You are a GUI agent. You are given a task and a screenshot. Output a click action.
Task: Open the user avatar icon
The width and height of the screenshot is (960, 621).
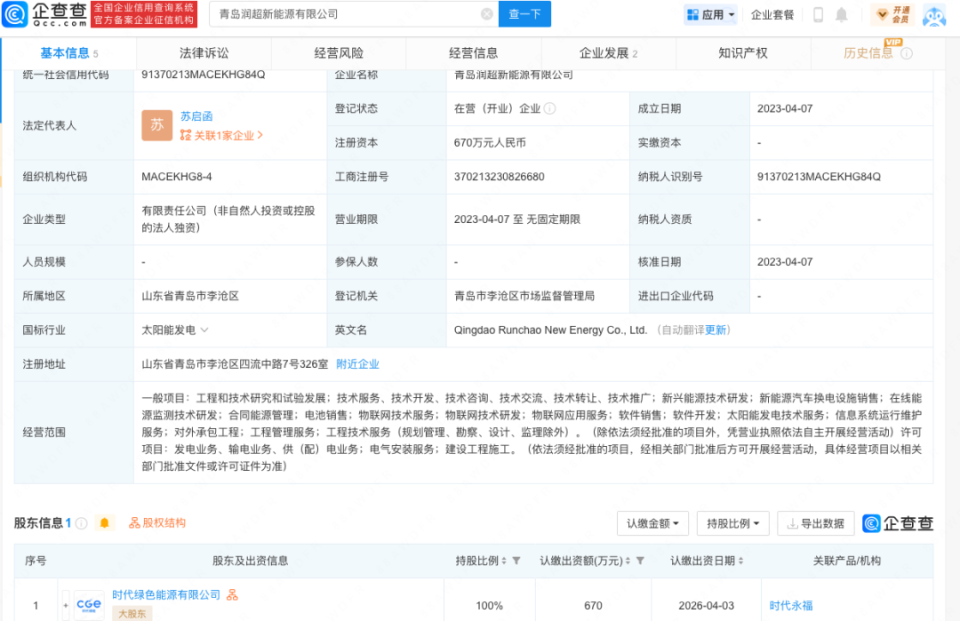[x=934, y=16]
